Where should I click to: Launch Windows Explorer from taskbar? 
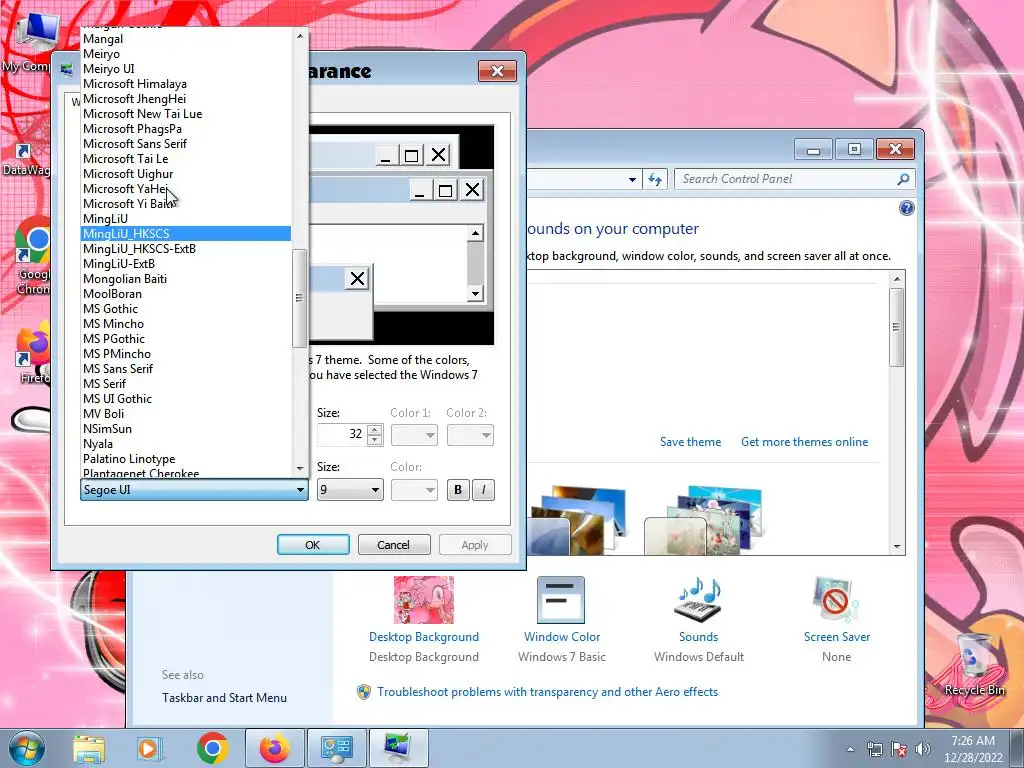point(89,748)
